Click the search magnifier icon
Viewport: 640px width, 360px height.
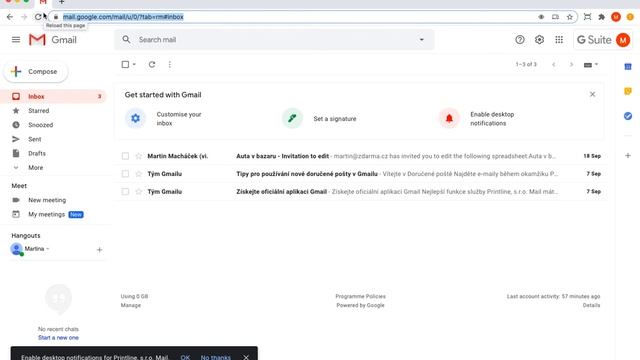coord(127,40)
